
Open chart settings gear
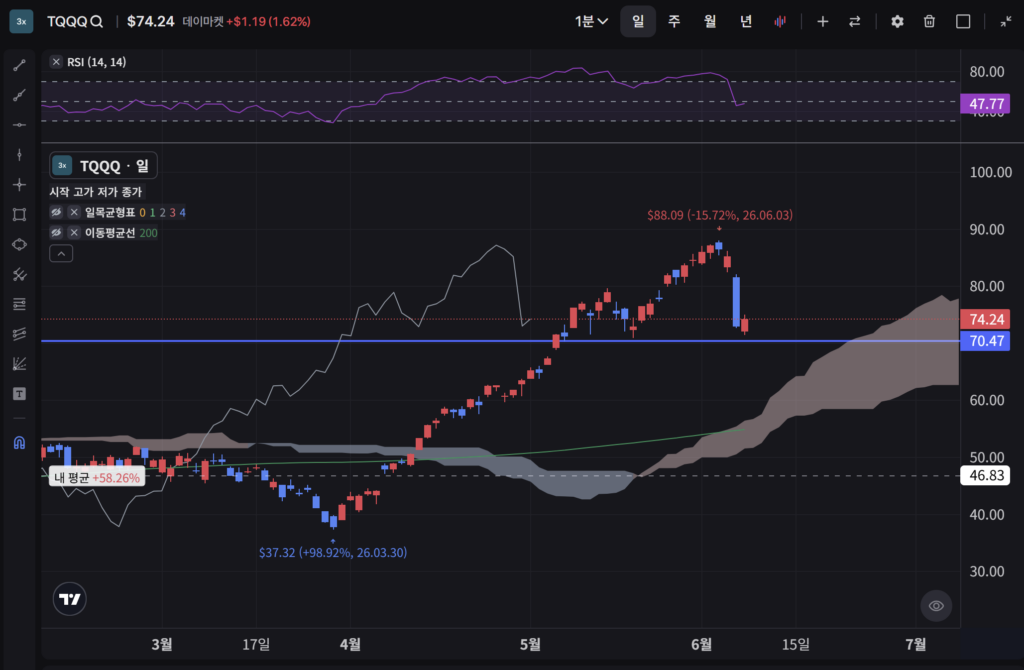(897, 22)
